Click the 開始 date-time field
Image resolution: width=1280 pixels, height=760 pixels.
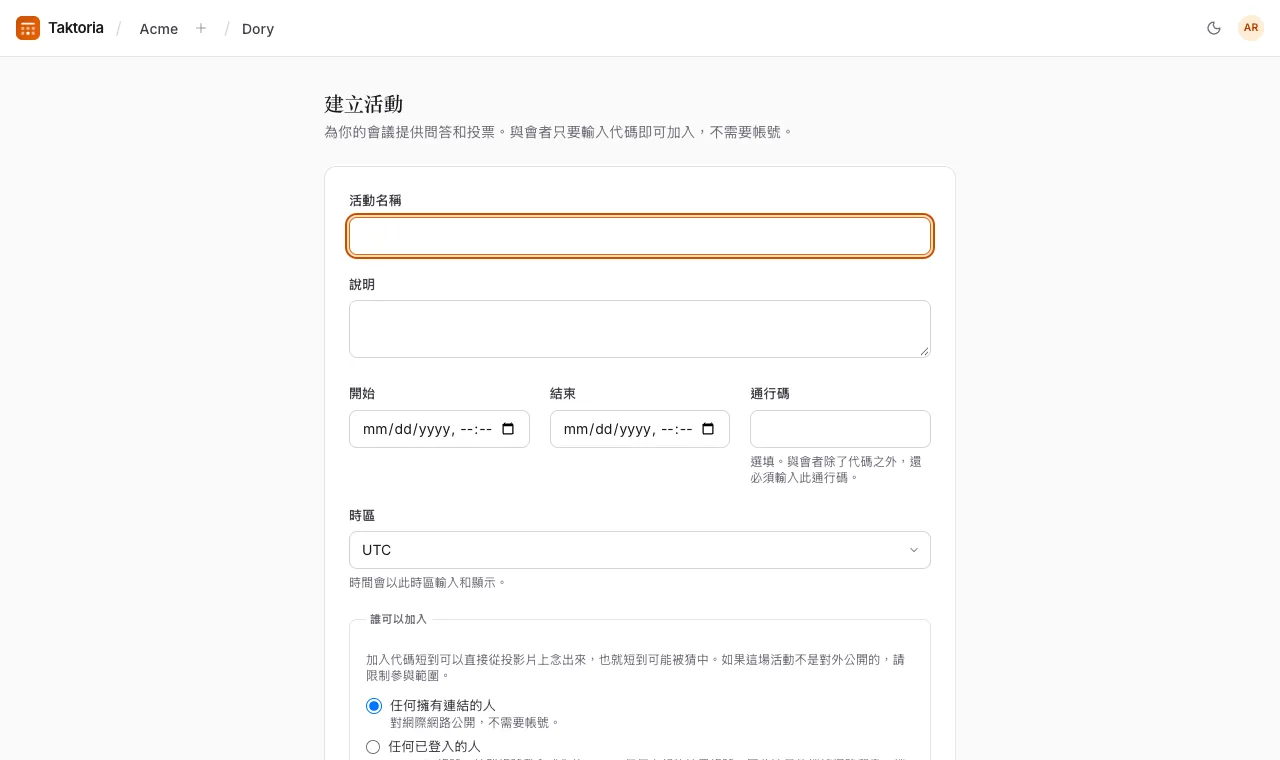click(439, 429)
